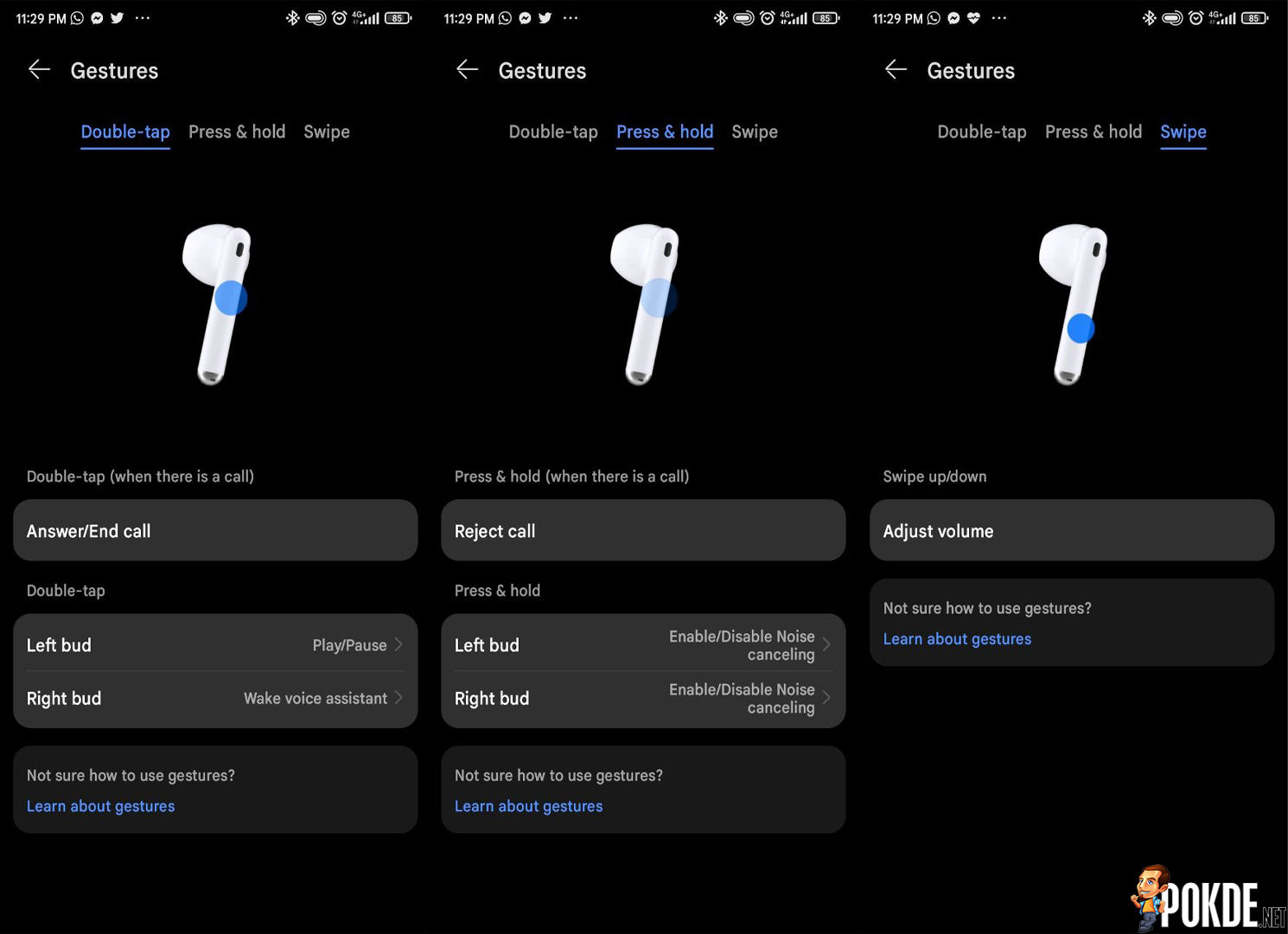
Task: Go back from the first Gestures screen
Action: point(39,70)
